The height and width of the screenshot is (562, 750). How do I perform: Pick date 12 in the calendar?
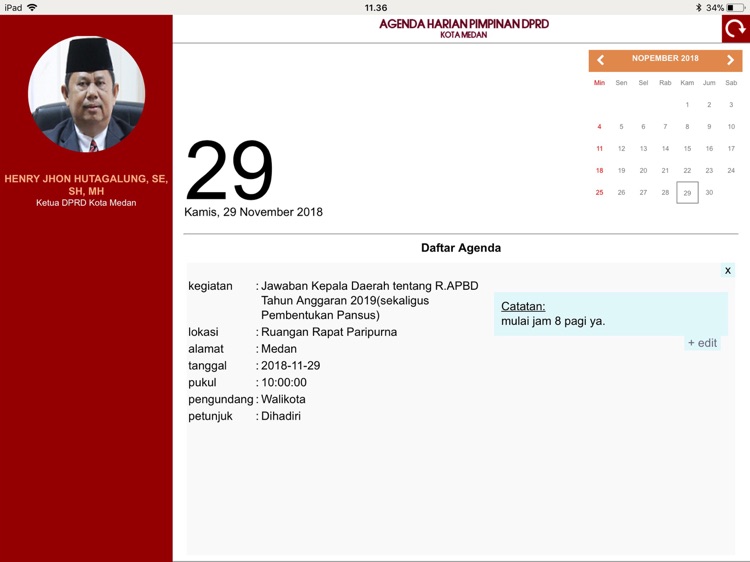coord(621,149)
